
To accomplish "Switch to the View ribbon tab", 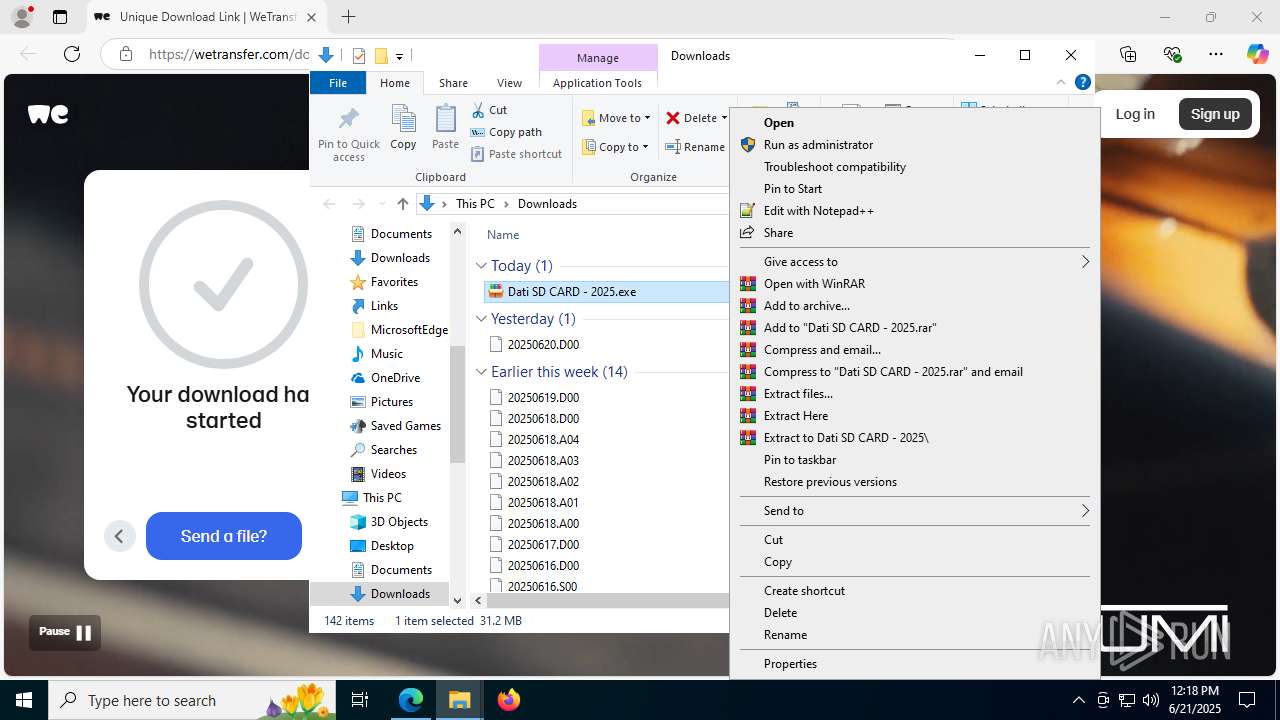I will pyautogui.click(x=509, y=83).
